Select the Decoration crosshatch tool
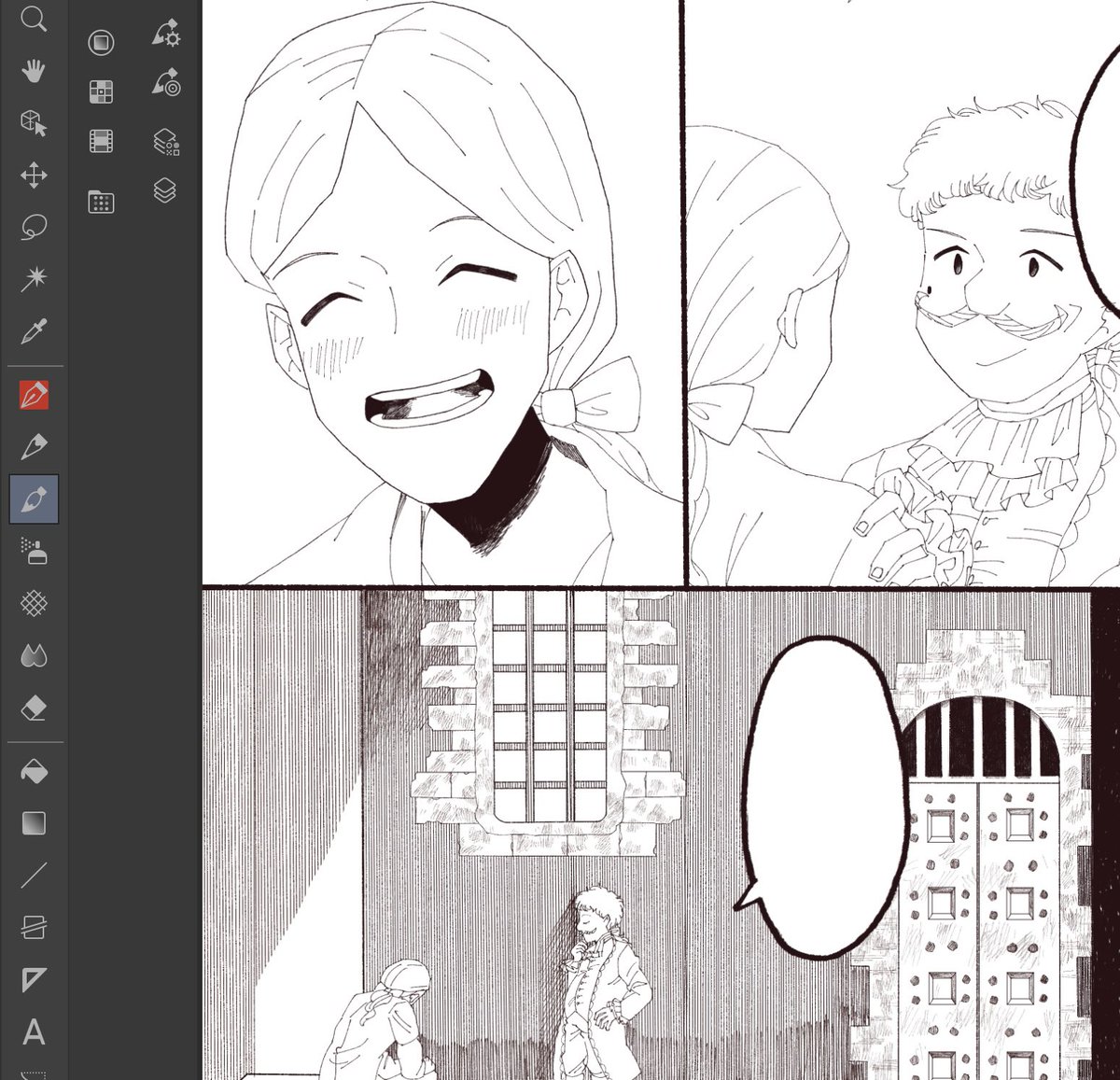Image resolution: width=1120 pixels, height=1080 pixels. point(34,603)
